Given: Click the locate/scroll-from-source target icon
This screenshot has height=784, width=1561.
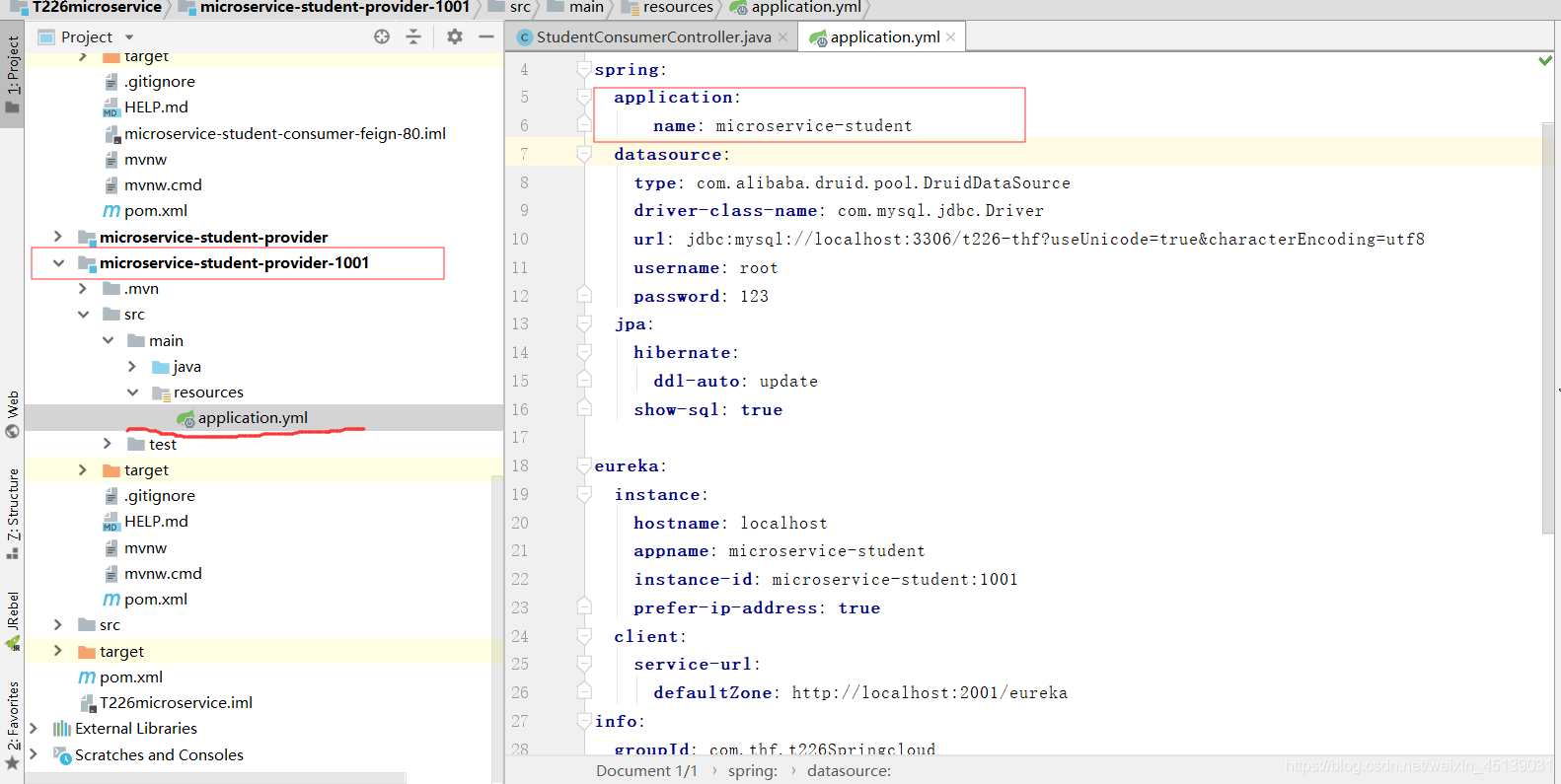Looking at the screenshot, I should click(382, 36).
